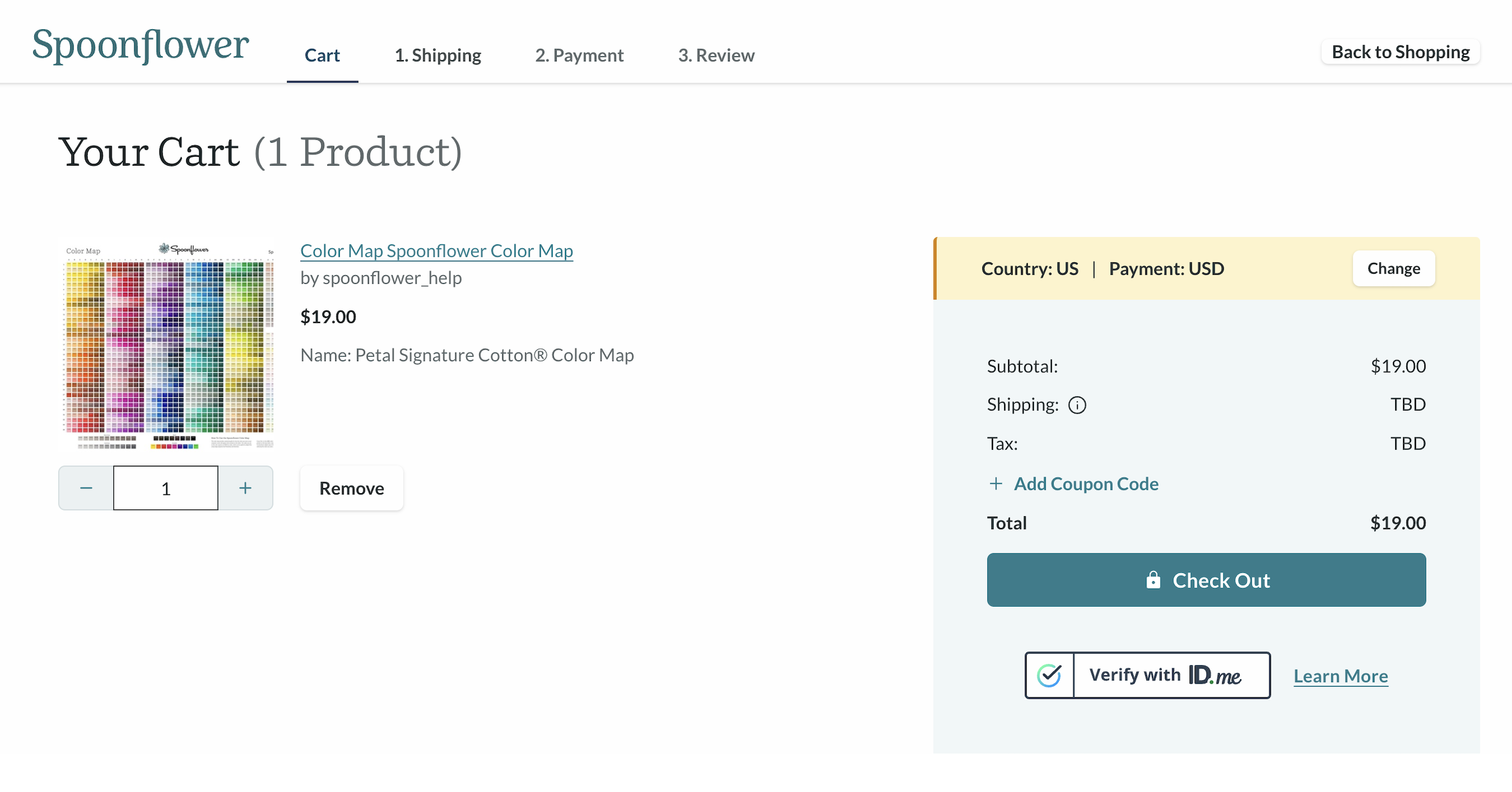Increase quantity with the plus button
The width and height of the screenshot is (1512, 792).
tap(245, 488)
